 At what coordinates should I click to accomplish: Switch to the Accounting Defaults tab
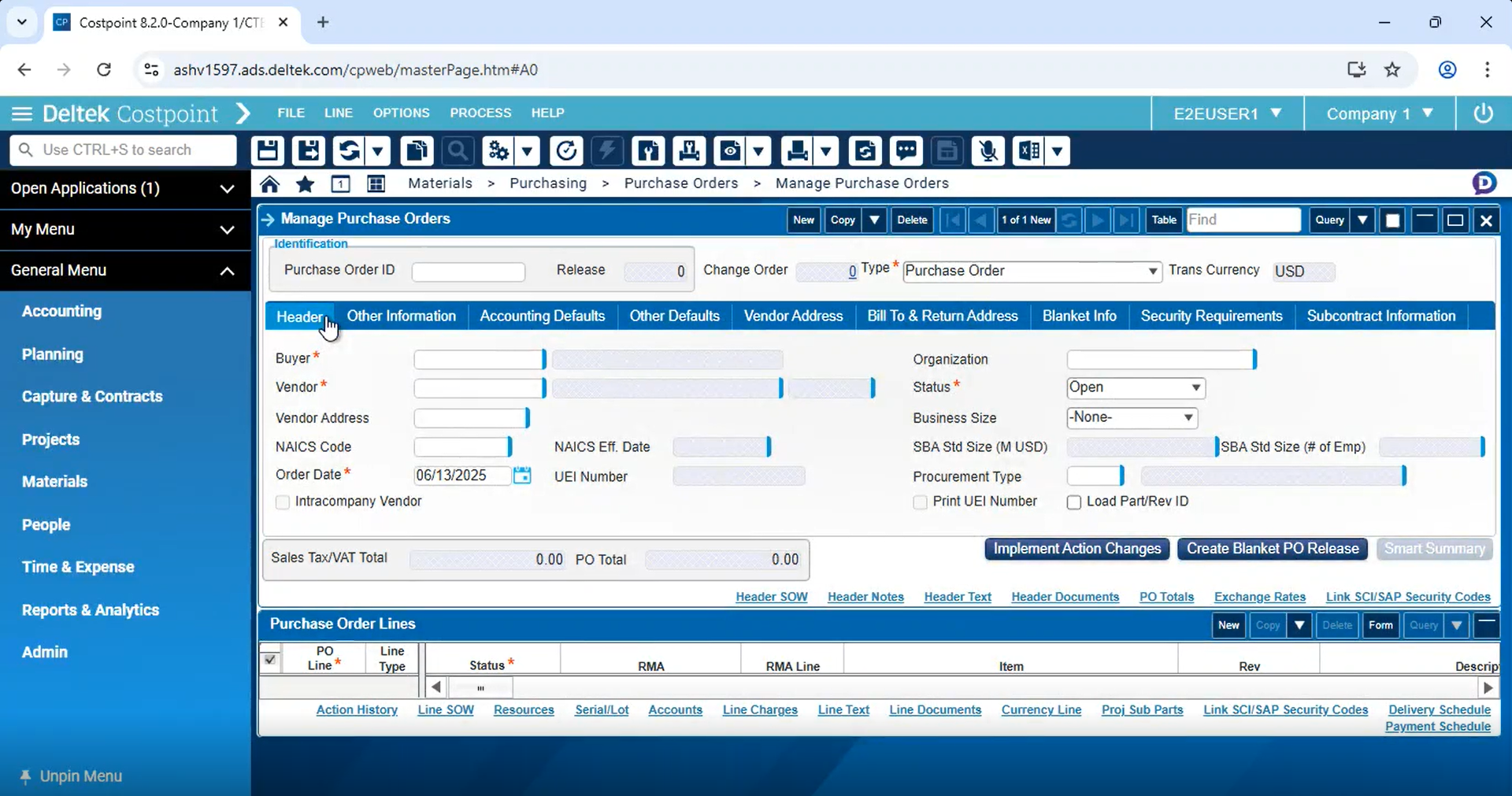point(543,316)
